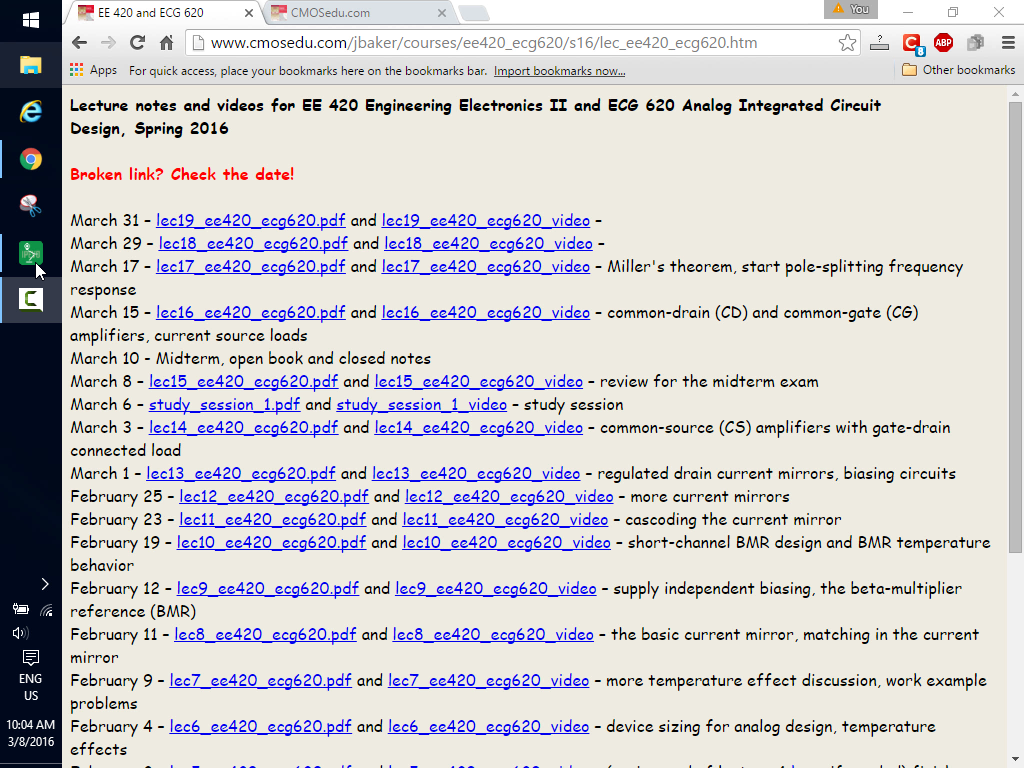Open the Apps shortcut in bookmarks bar
This screenshot has height=768, width=1024.
[93, 70]
